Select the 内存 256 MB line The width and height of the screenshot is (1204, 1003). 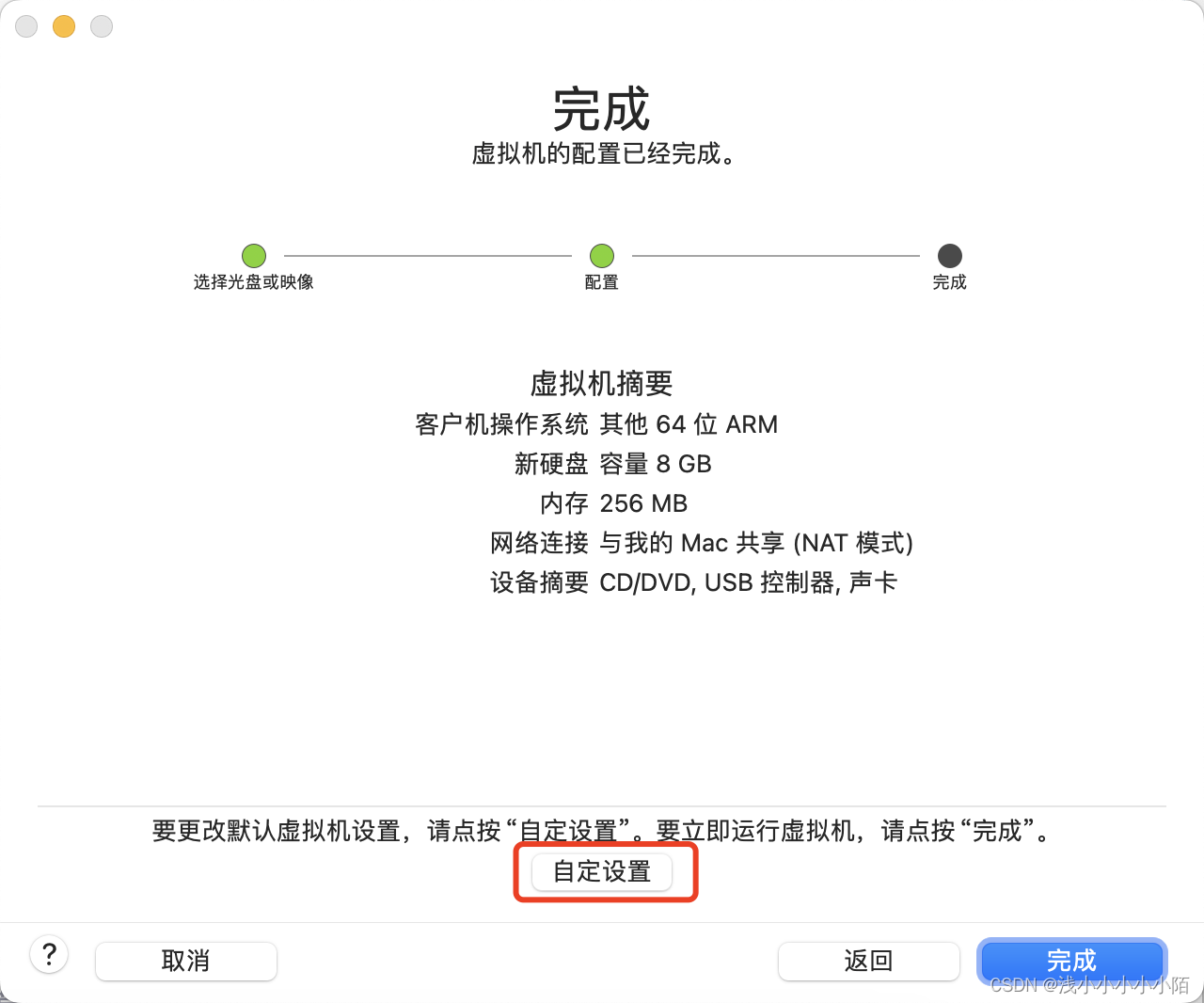614,503
